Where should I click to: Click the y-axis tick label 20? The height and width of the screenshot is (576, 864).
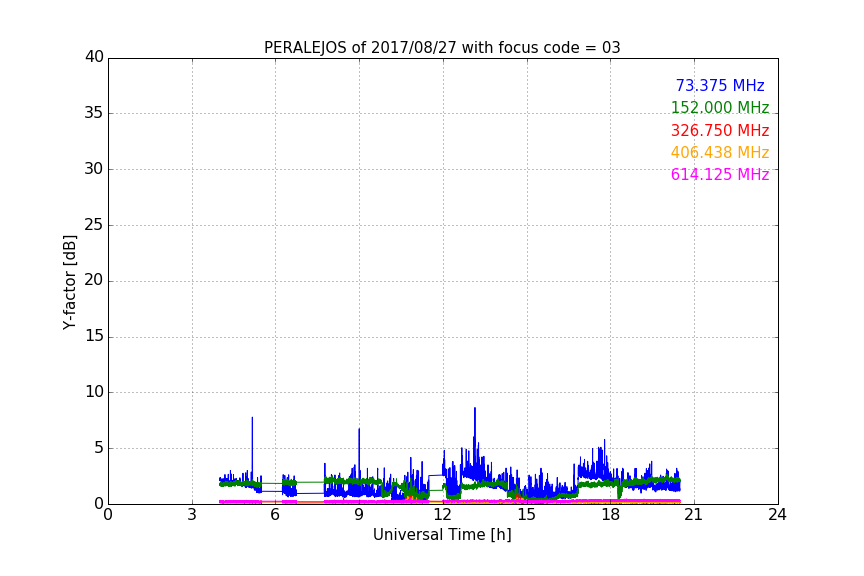94,281
